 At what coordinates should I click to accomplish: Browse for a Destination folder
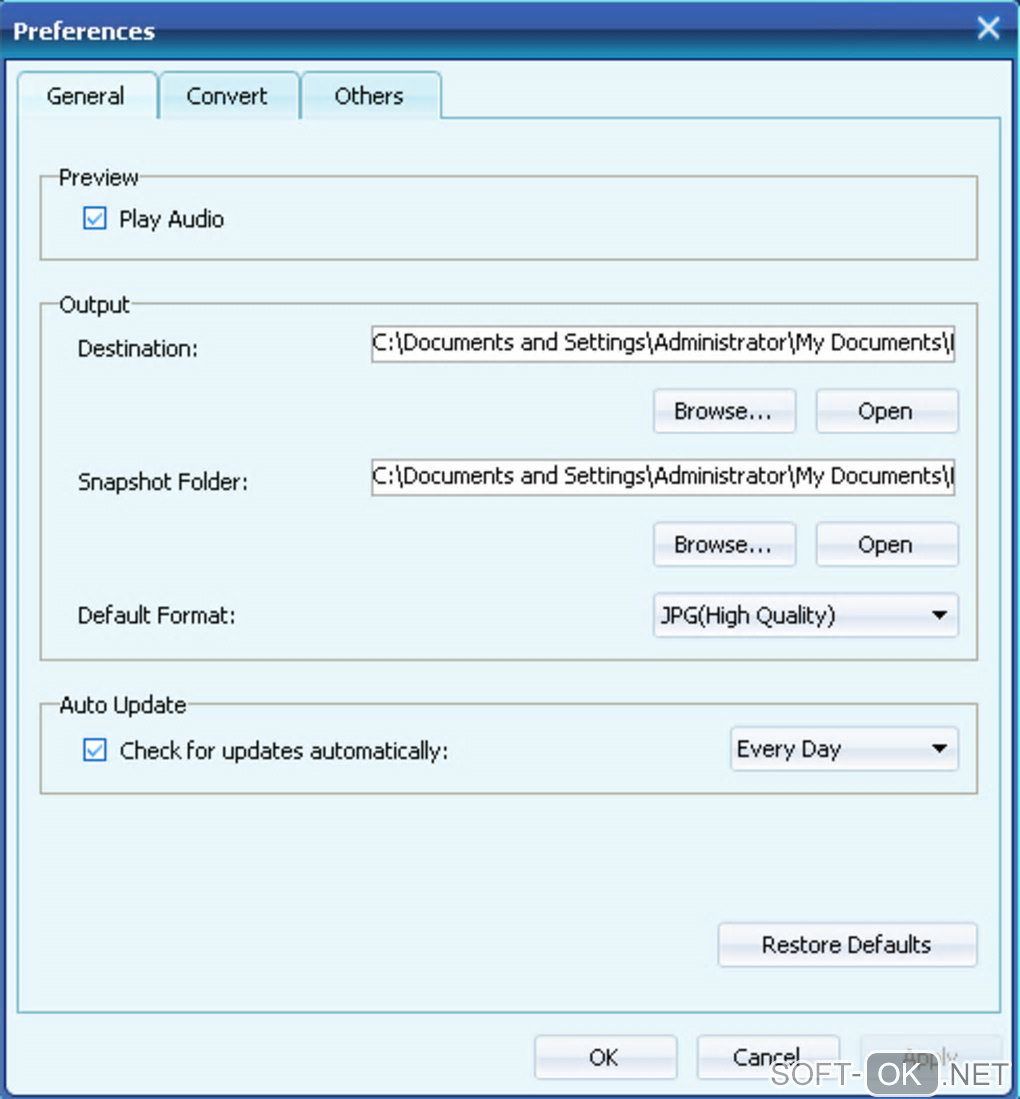(x=723, y=411)
